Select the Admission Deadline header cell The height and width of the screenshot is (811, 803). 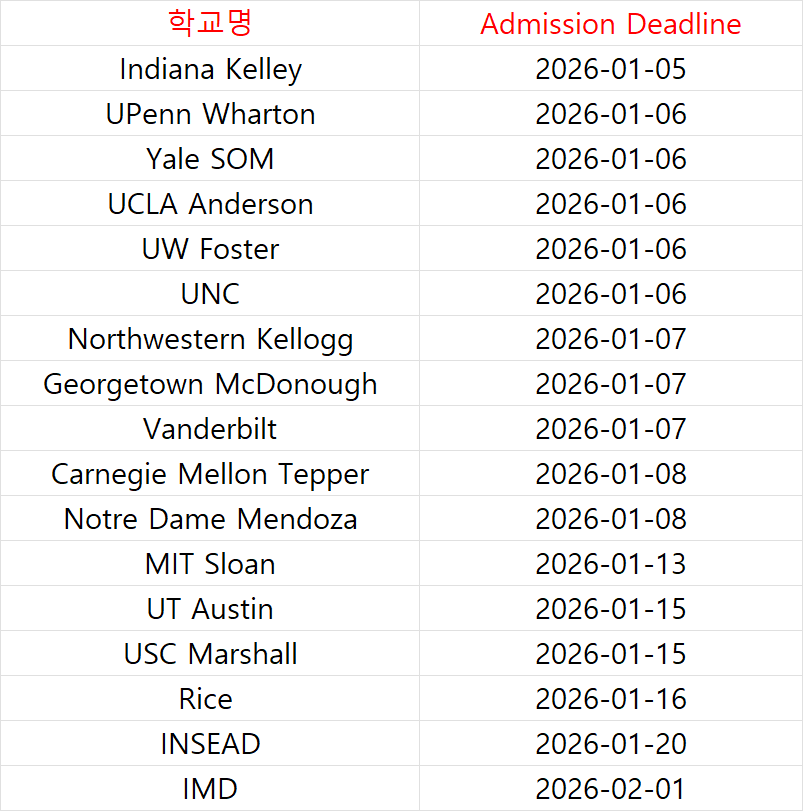(611, 23)
